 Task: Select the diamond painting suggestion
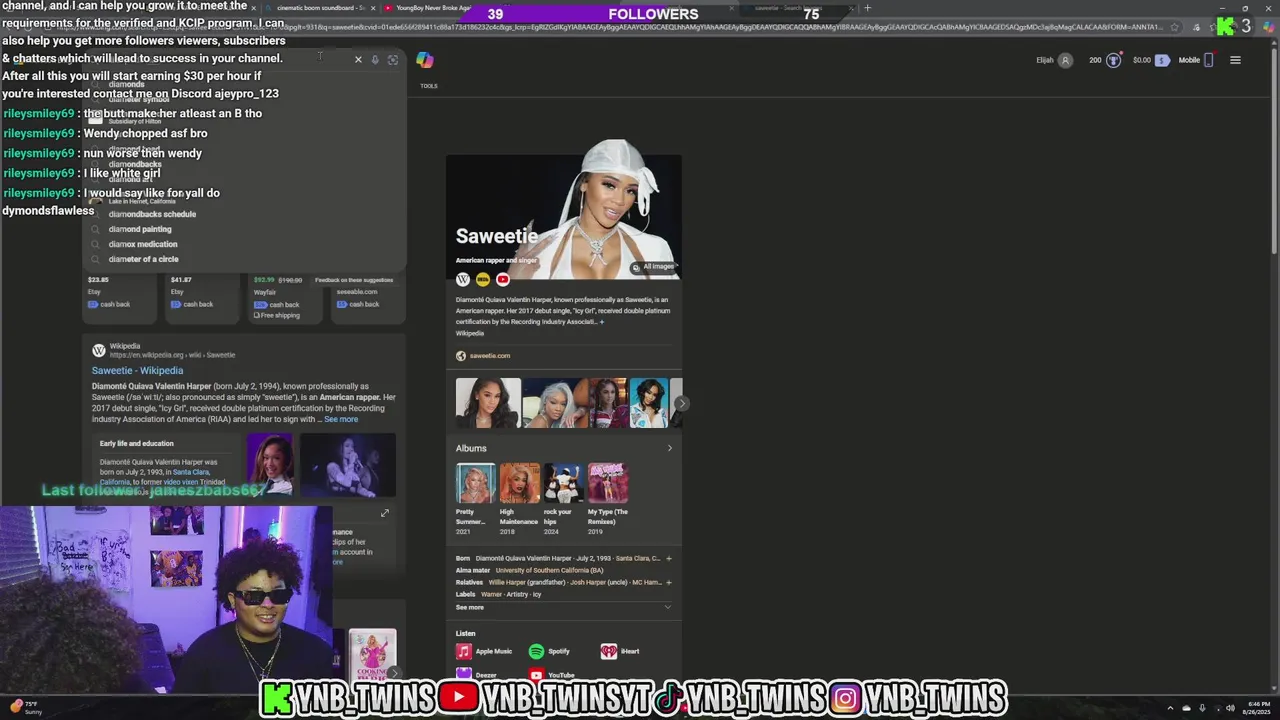pos(140,229)
